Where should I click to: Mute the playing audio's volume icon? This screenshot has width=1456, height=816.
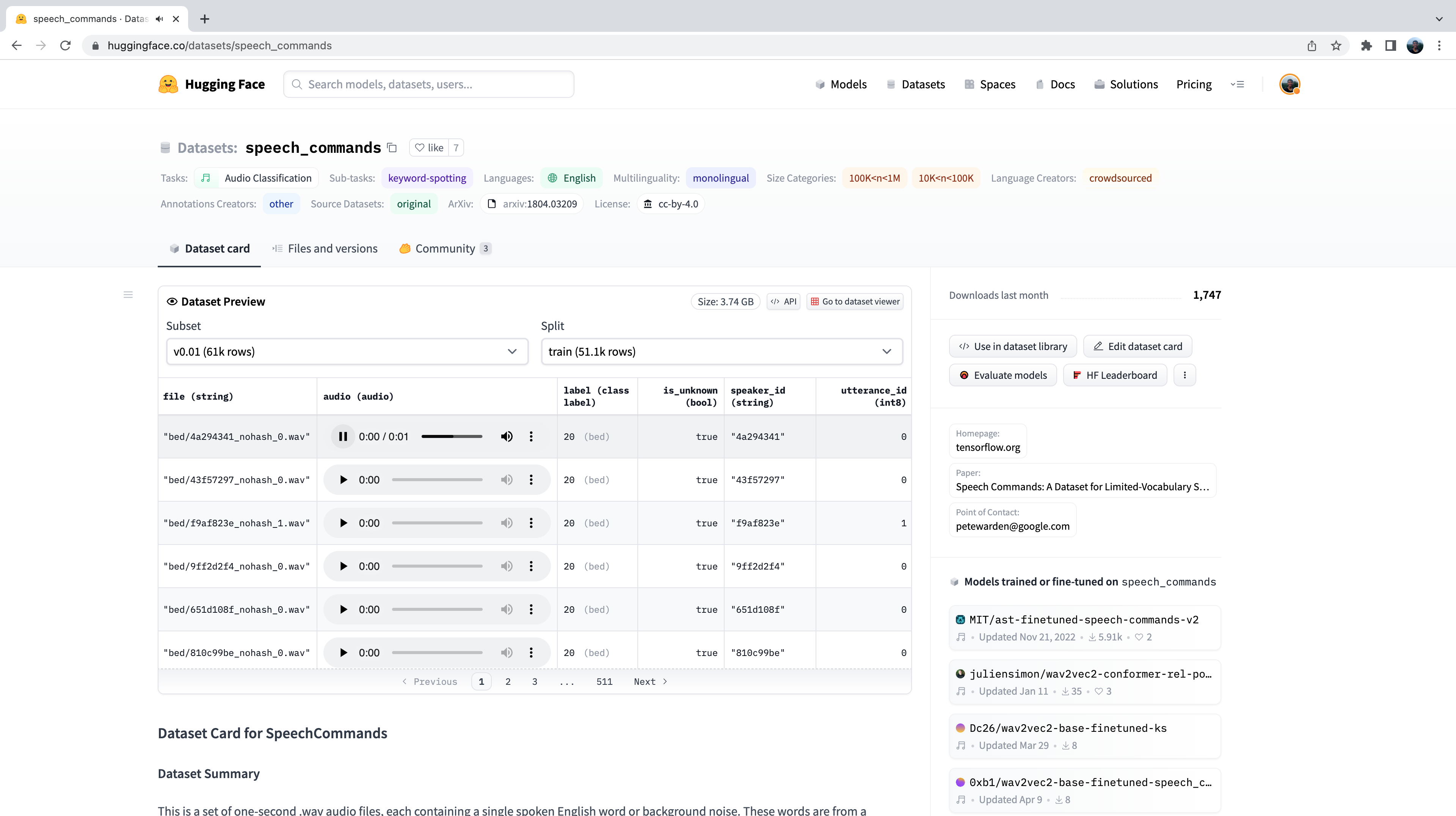point(507,436)
